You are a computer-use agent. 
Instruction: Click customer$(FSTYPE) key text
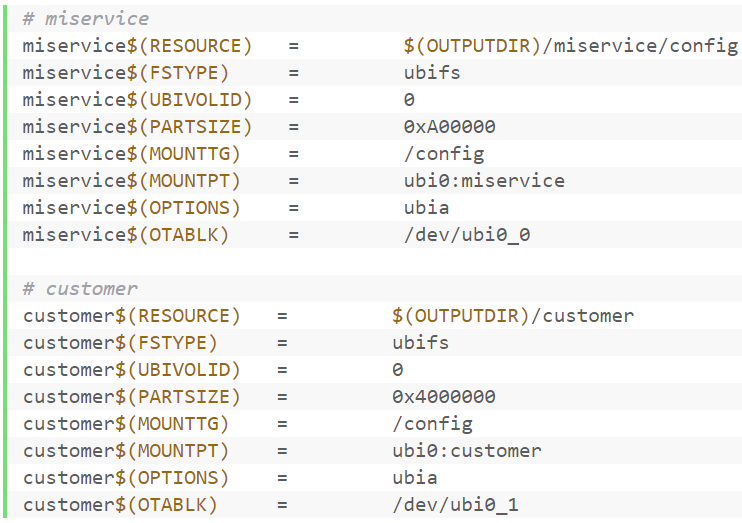(120, 343)
